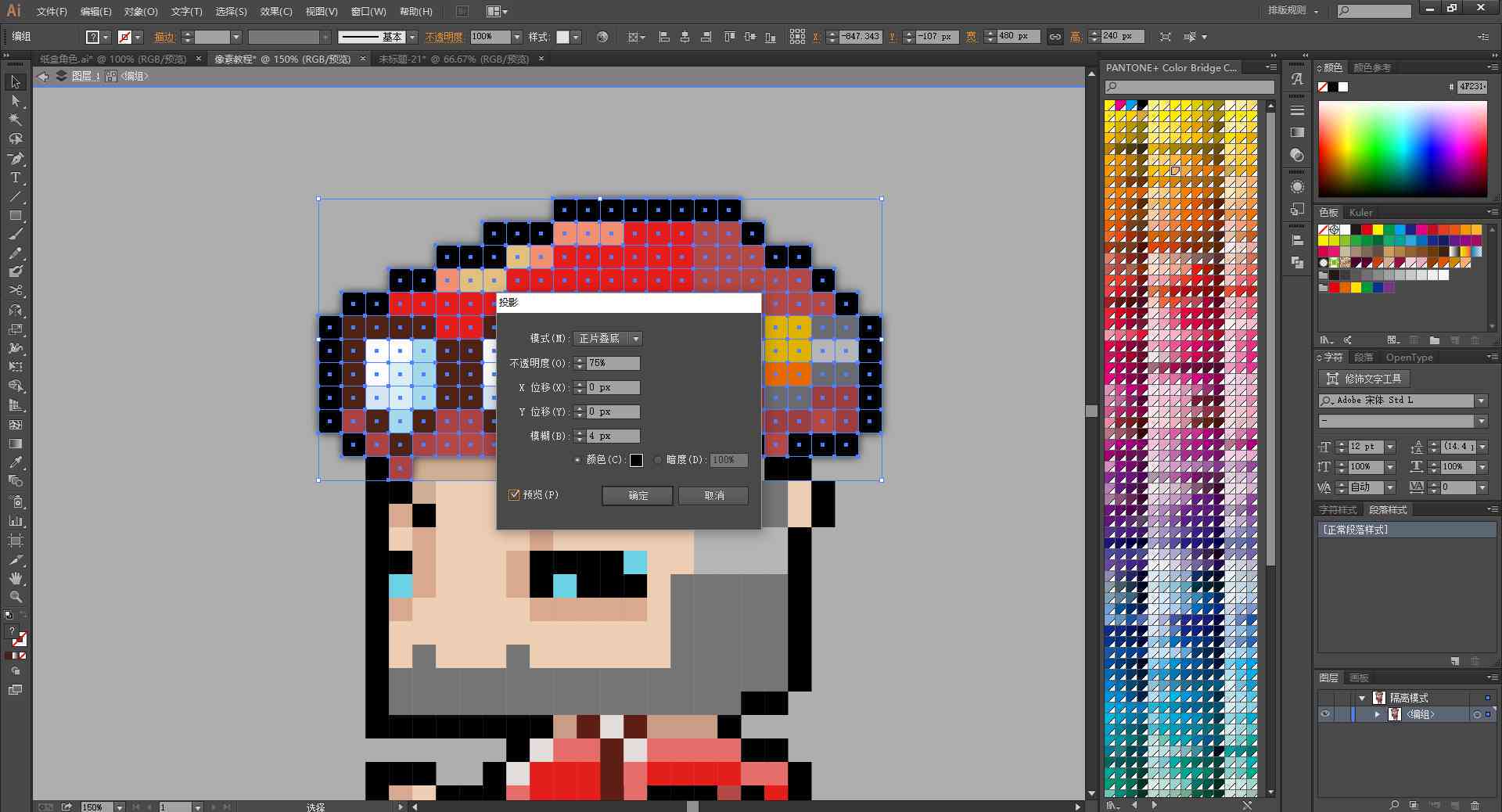Select the Pencil tool
This screenshot has height=812, width=1502.
tap(16, 253)
